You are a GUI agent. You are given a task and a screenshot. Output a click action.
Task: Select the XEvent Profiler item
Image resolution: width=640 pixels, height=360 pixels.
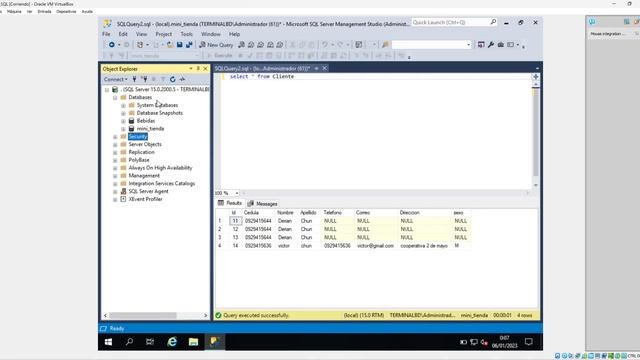(x=145, y=199)
